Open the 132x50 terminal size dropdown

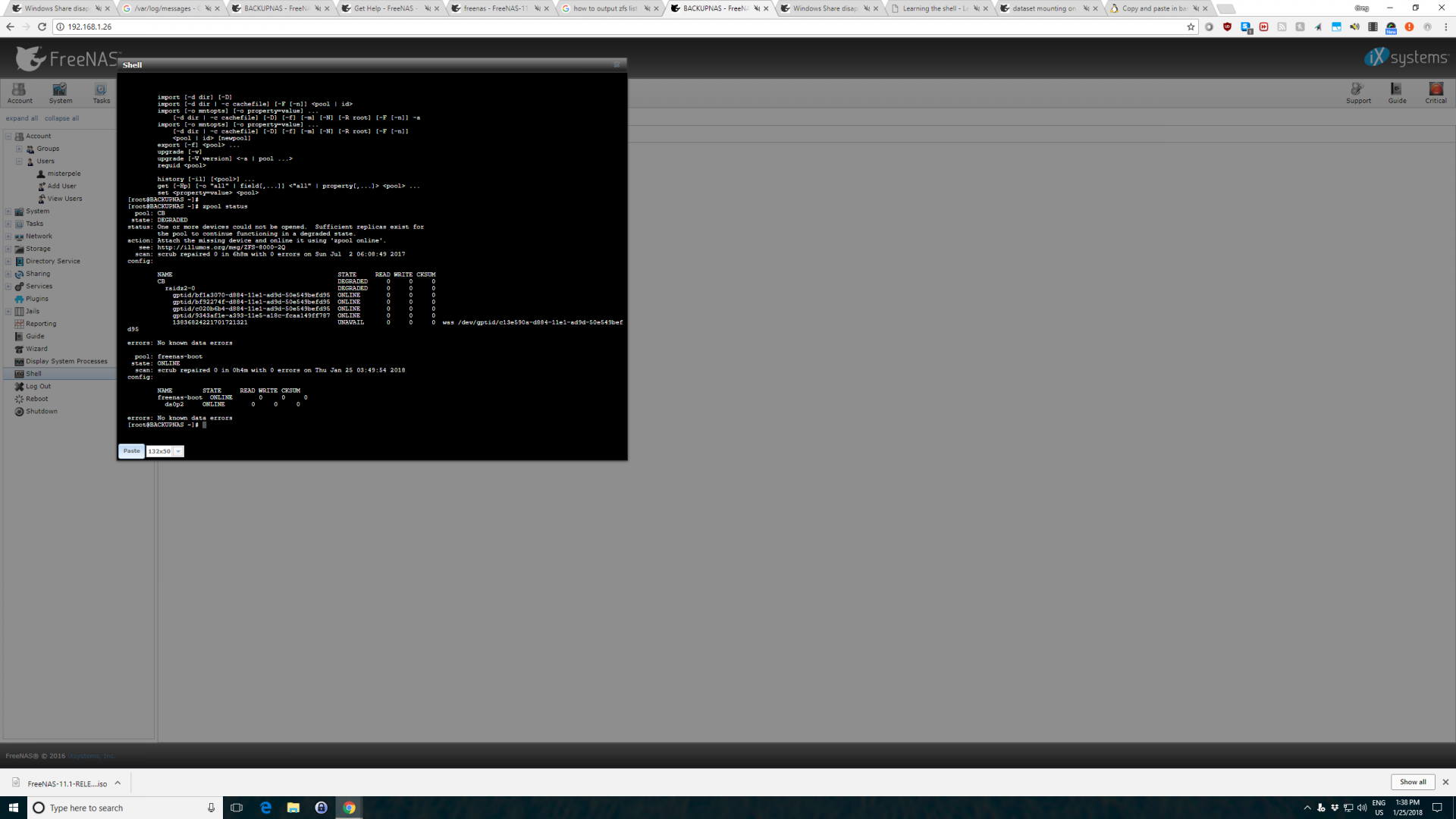178,452
